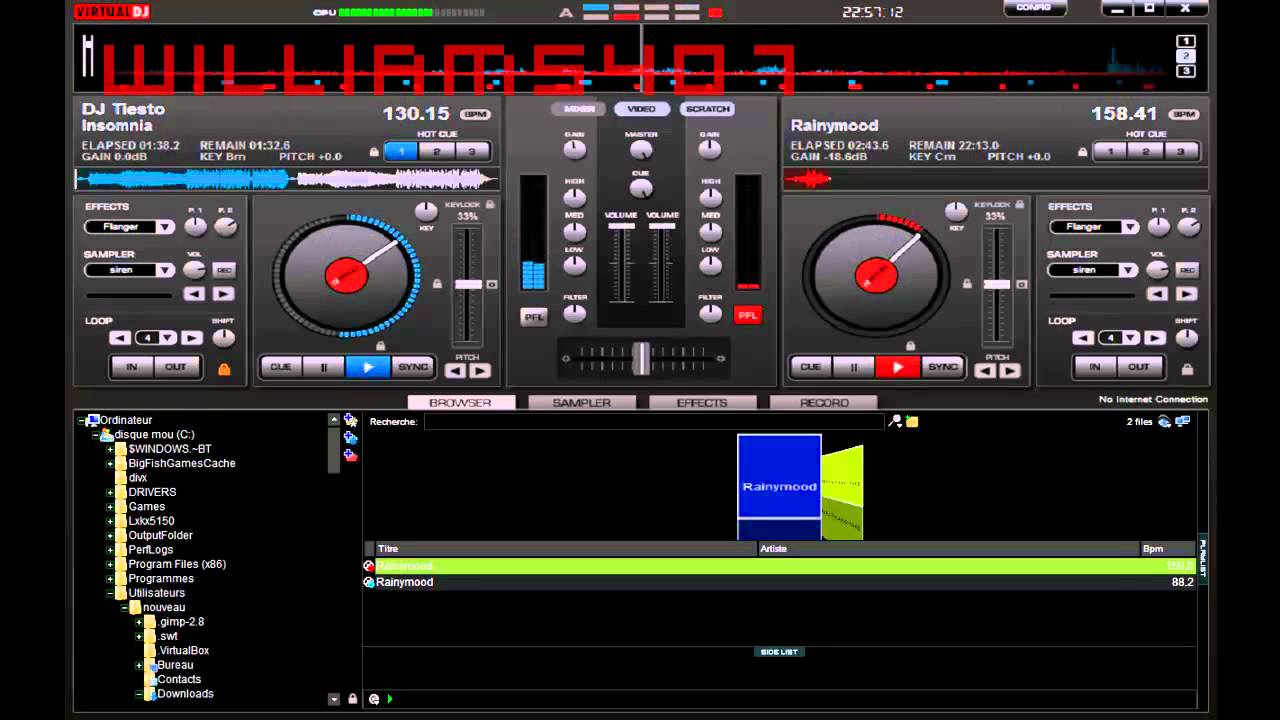
Task: Open the SAMPLER tab
Action: pos(581,403)
